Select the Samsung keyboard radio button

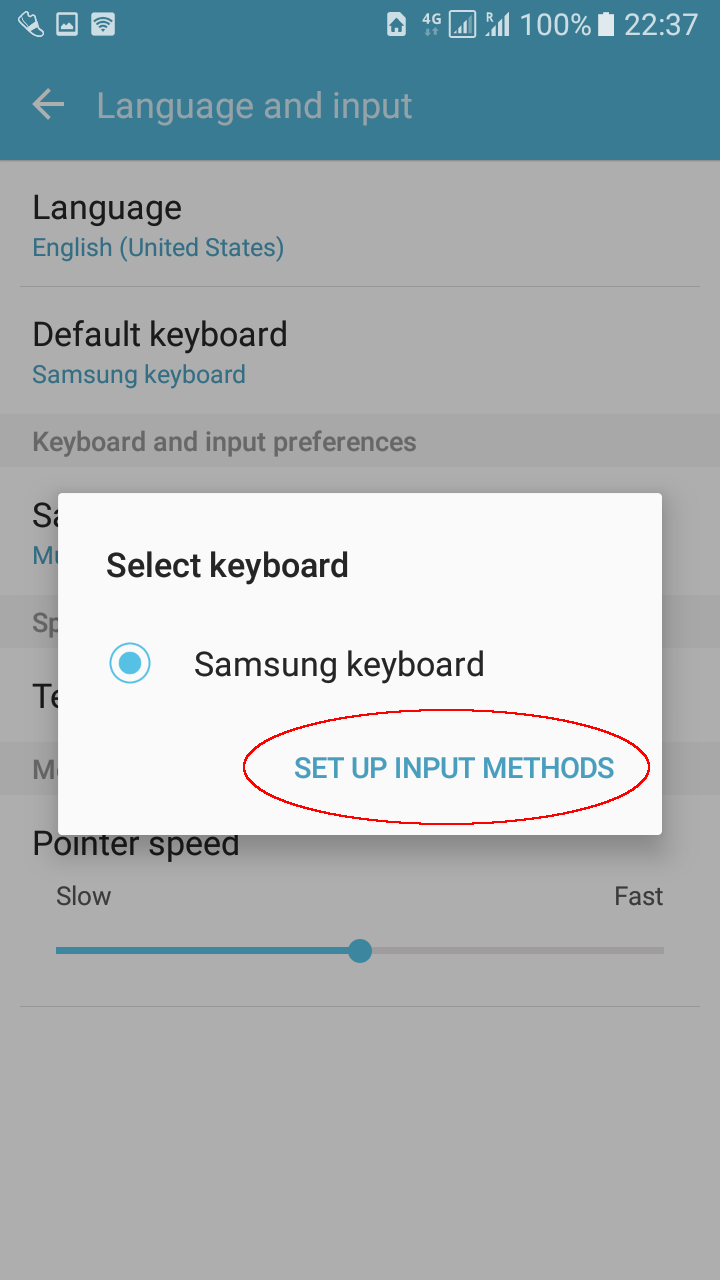click(x=130, y=664)
